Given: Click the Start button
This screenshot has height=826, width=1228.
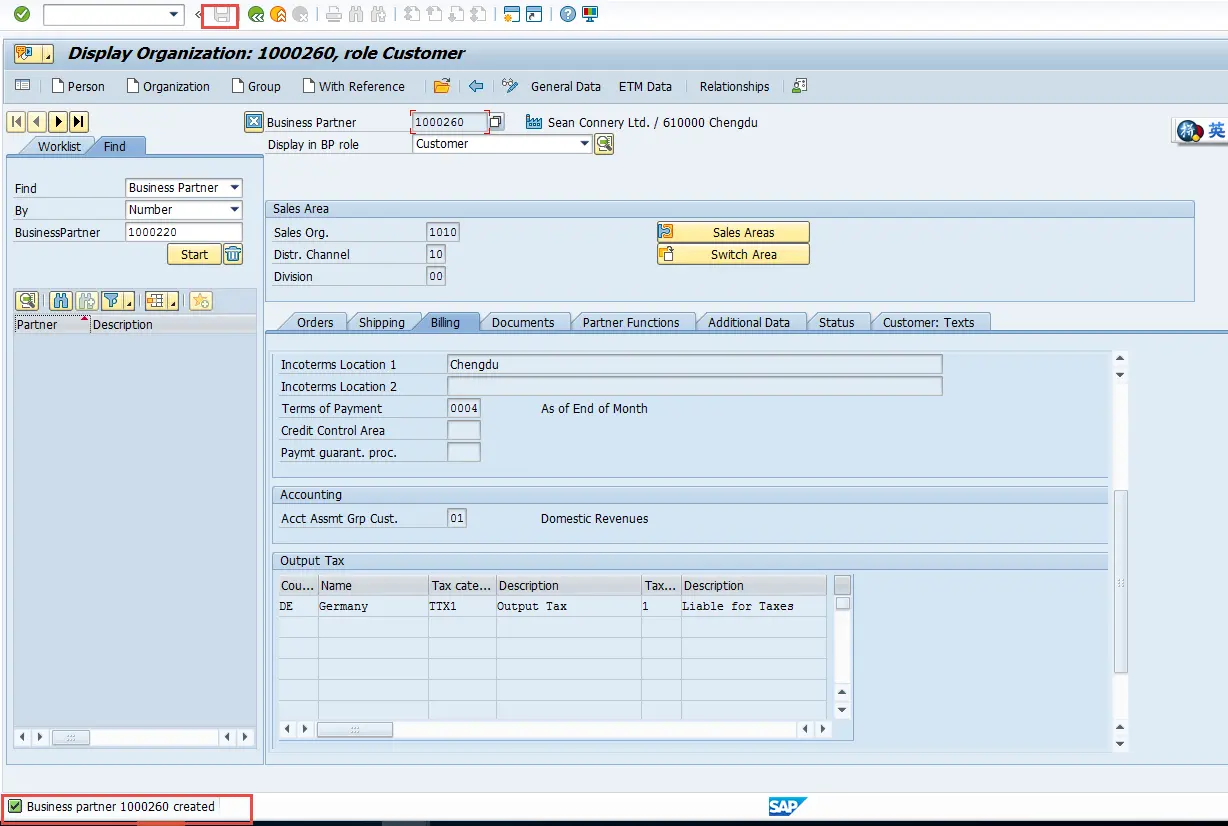Looking at the screenshot, I should pos(194,254).
